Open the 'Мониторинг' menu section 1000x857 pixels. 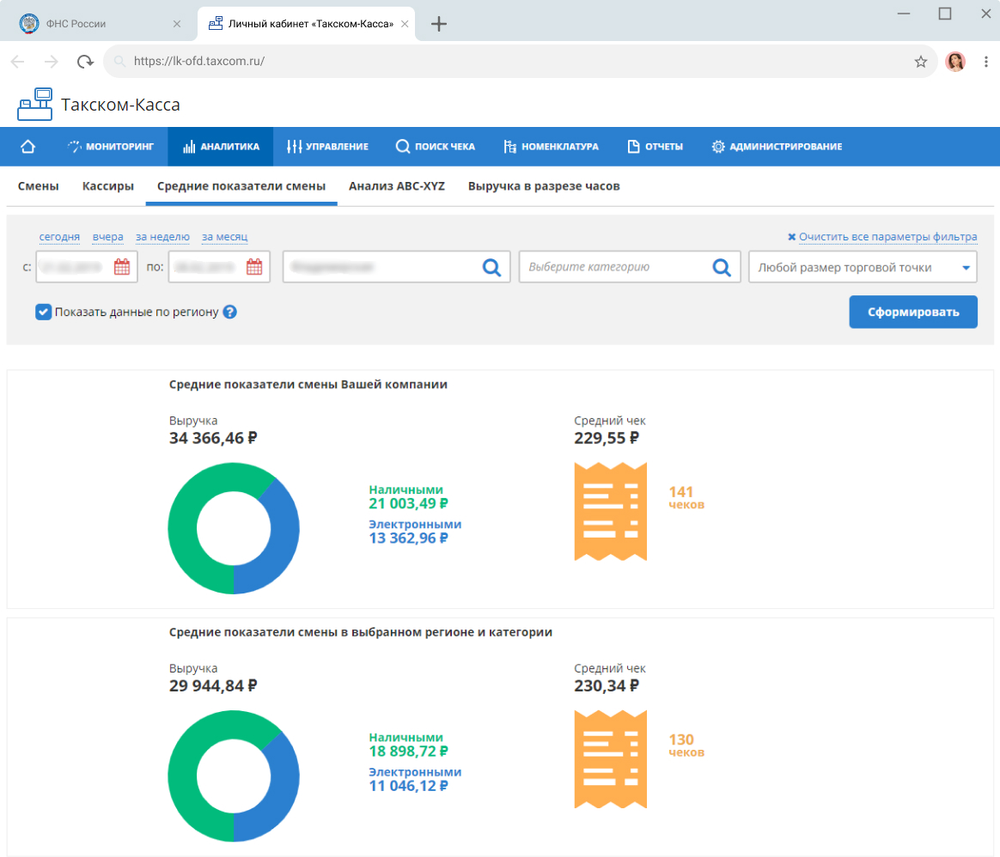111,147
